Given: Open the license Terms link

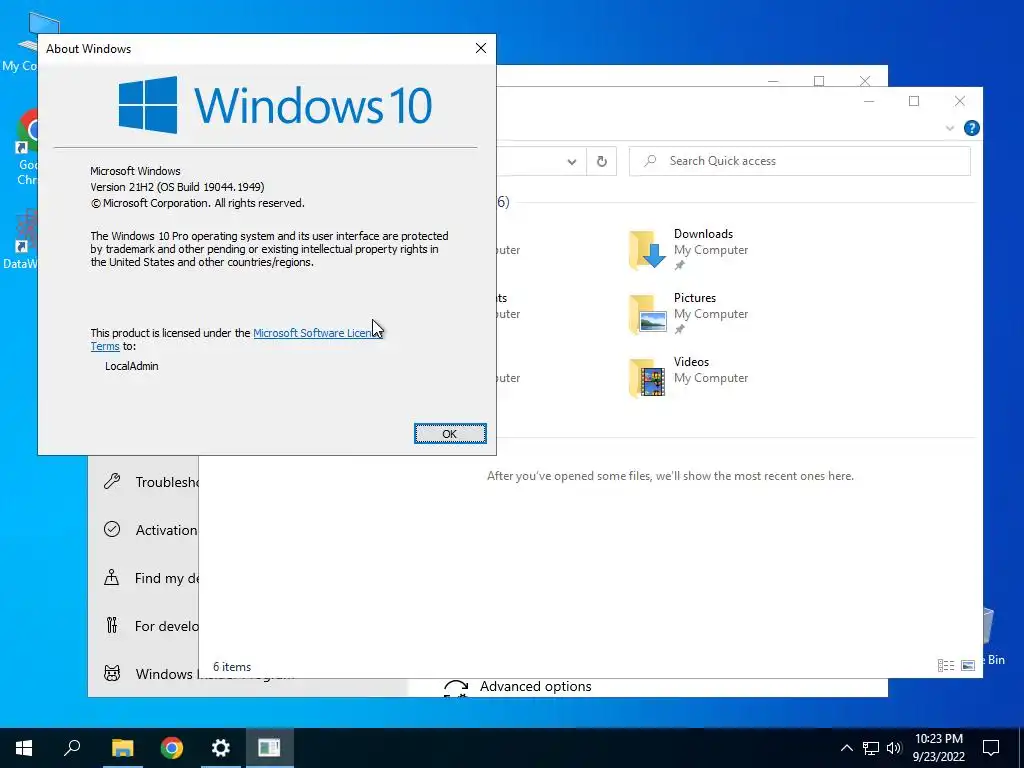Looking at the screenshot, I should click(105, 347).
